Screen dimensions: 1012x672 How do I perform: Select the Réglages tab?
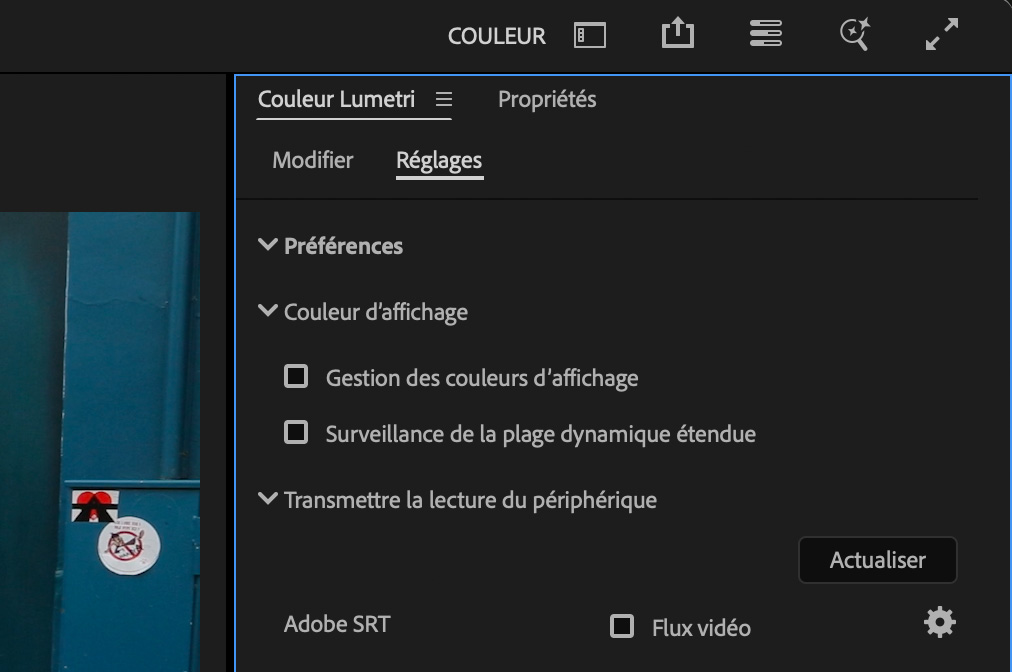click(x=439, y=160)
